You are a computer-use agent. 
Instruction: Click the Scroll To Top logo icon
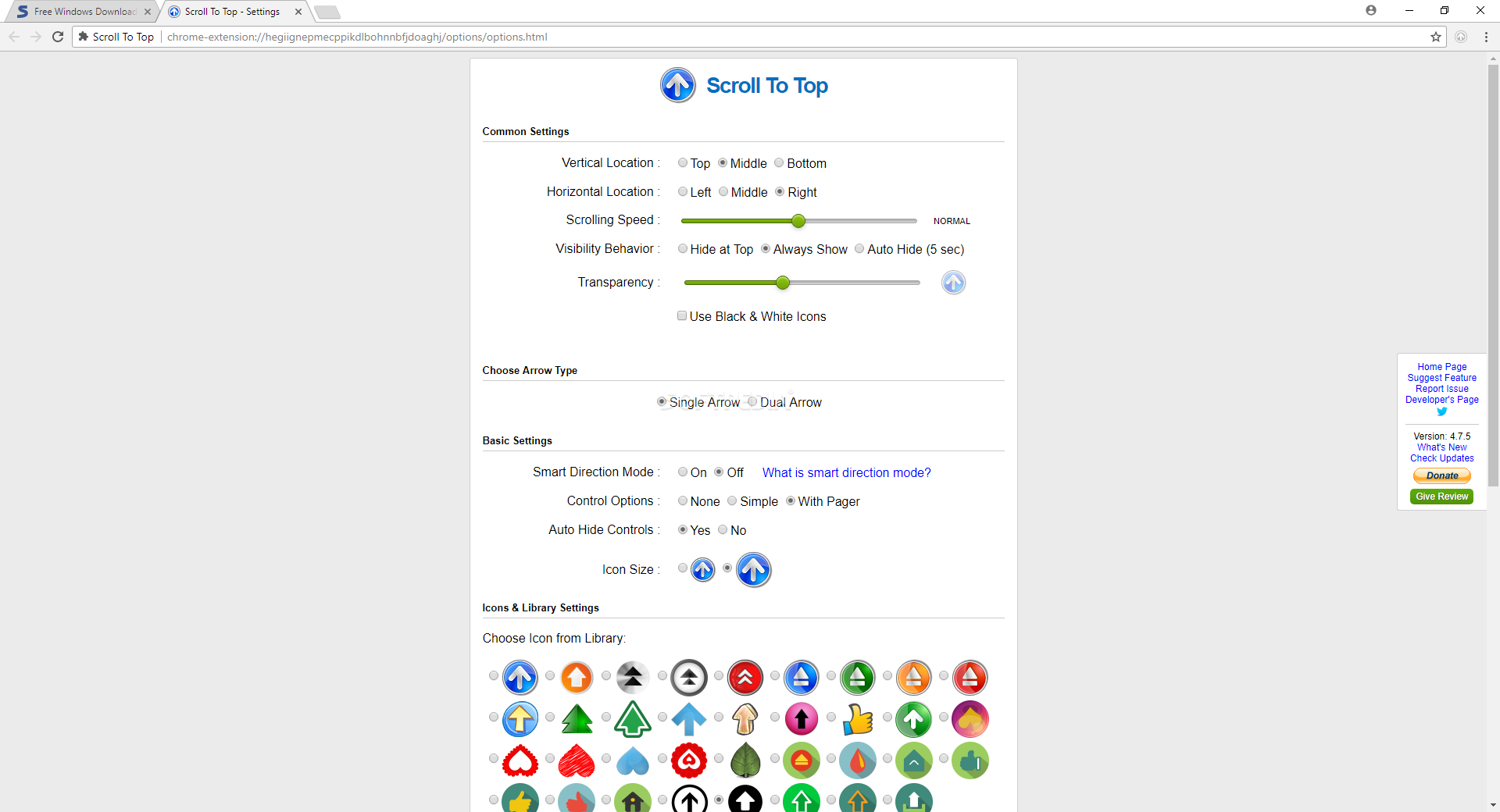(x=677, y=85)
